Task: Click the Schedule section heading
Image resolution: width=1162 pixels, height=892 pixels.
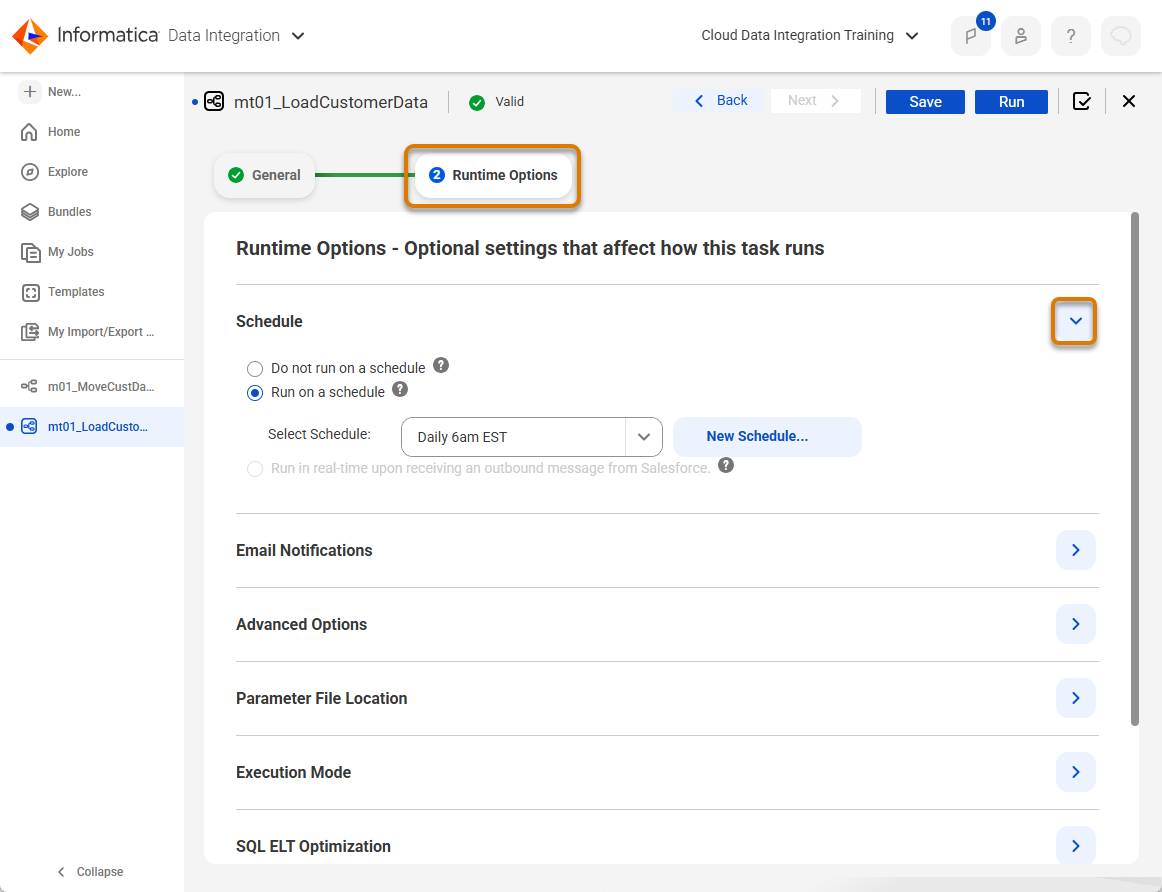Action: (x=269, y=322)
